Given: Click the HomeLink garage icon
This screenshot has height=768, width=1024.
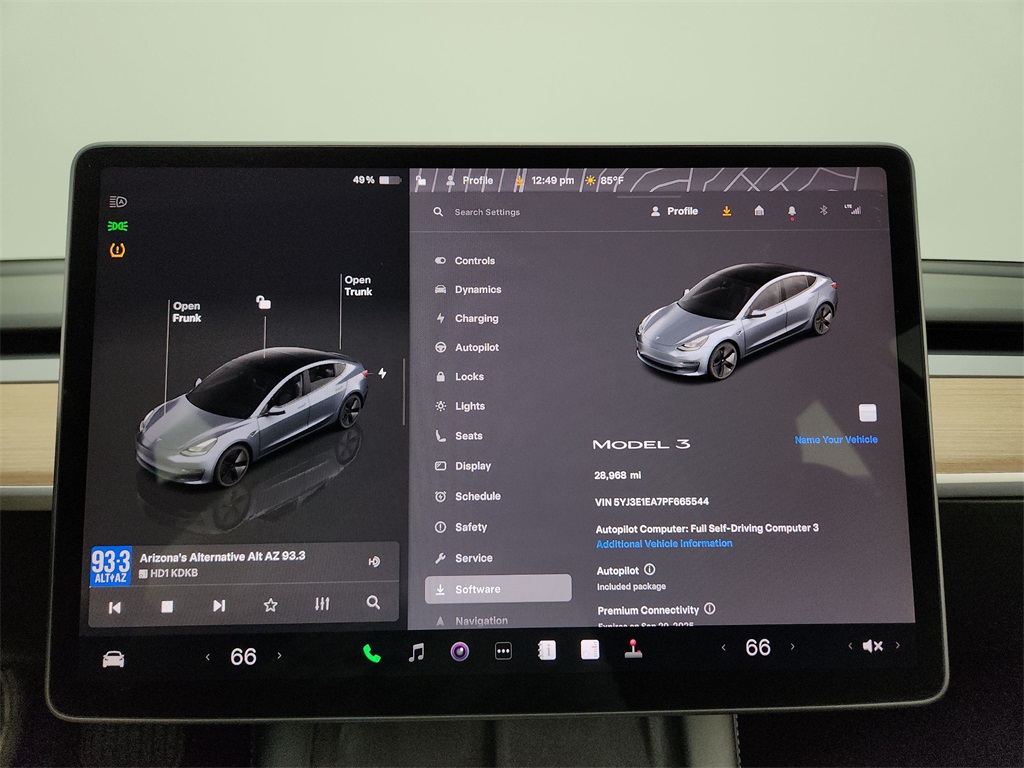Looking at the screenshot, I should click(x=759, y=210).
